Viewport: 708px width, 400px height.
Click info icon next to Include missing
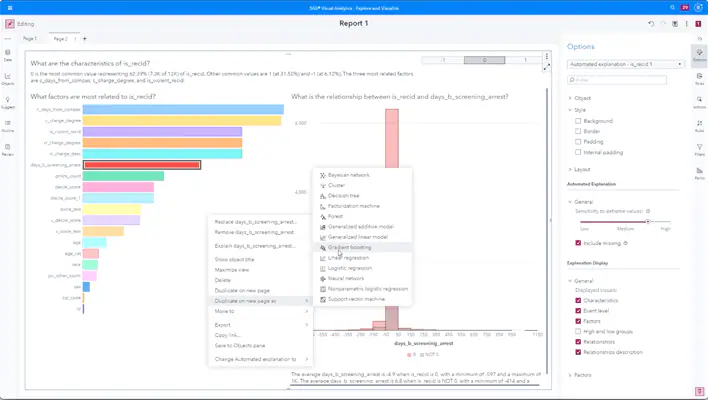625,243
